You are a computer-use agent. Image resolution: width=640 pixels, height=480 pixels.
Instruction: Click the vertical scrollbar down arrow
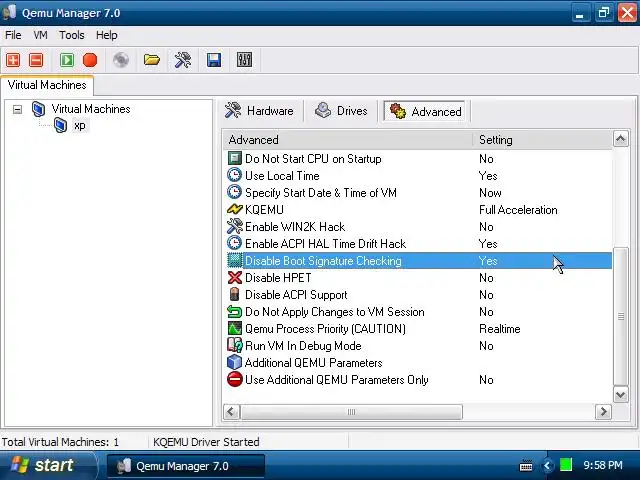pos(620,394)
